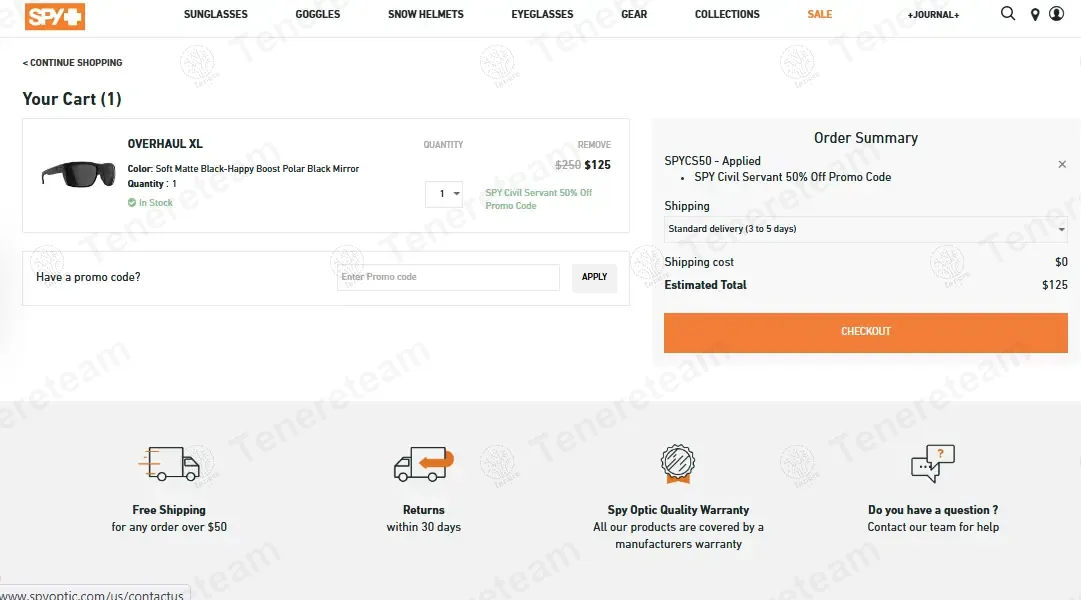Open the Overhaul XL sunglasses thumbnail

pos(78,174)
